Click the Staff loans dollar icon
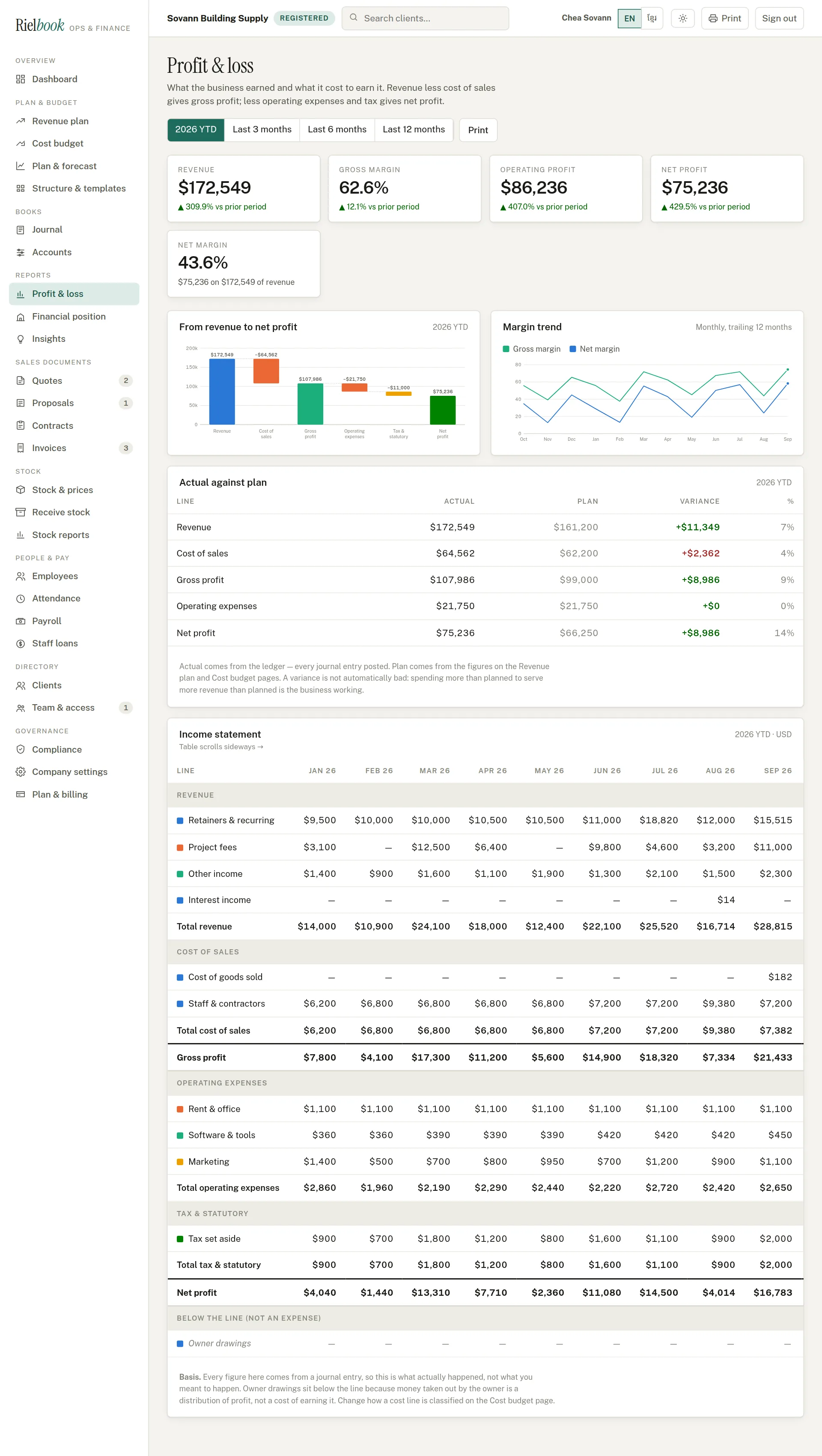The width and height of the screenshot is (822, 1456). coord(21,643)
